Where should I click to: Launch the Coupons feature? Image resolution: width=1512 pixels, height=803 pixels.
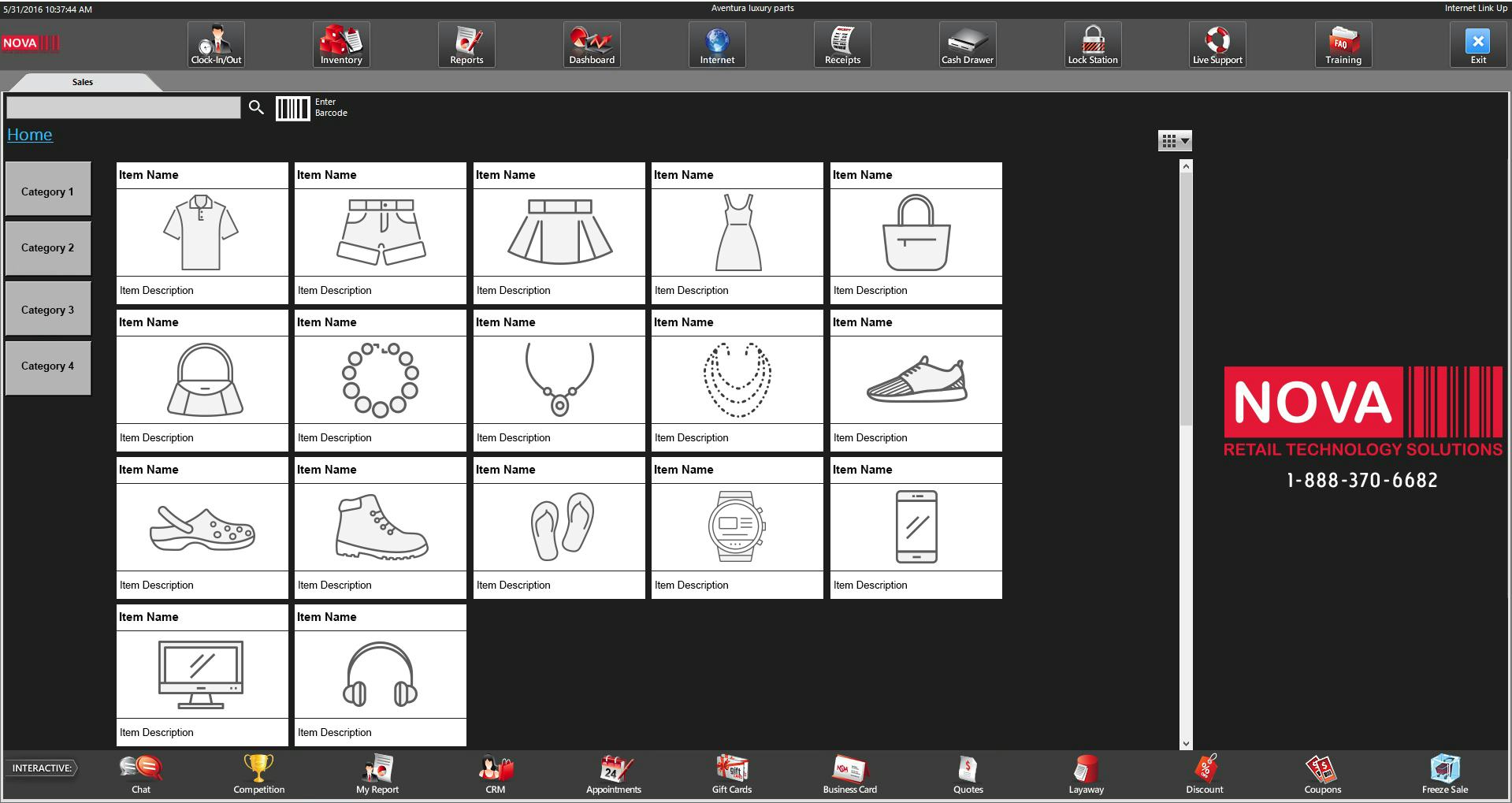coord(1322,773)
